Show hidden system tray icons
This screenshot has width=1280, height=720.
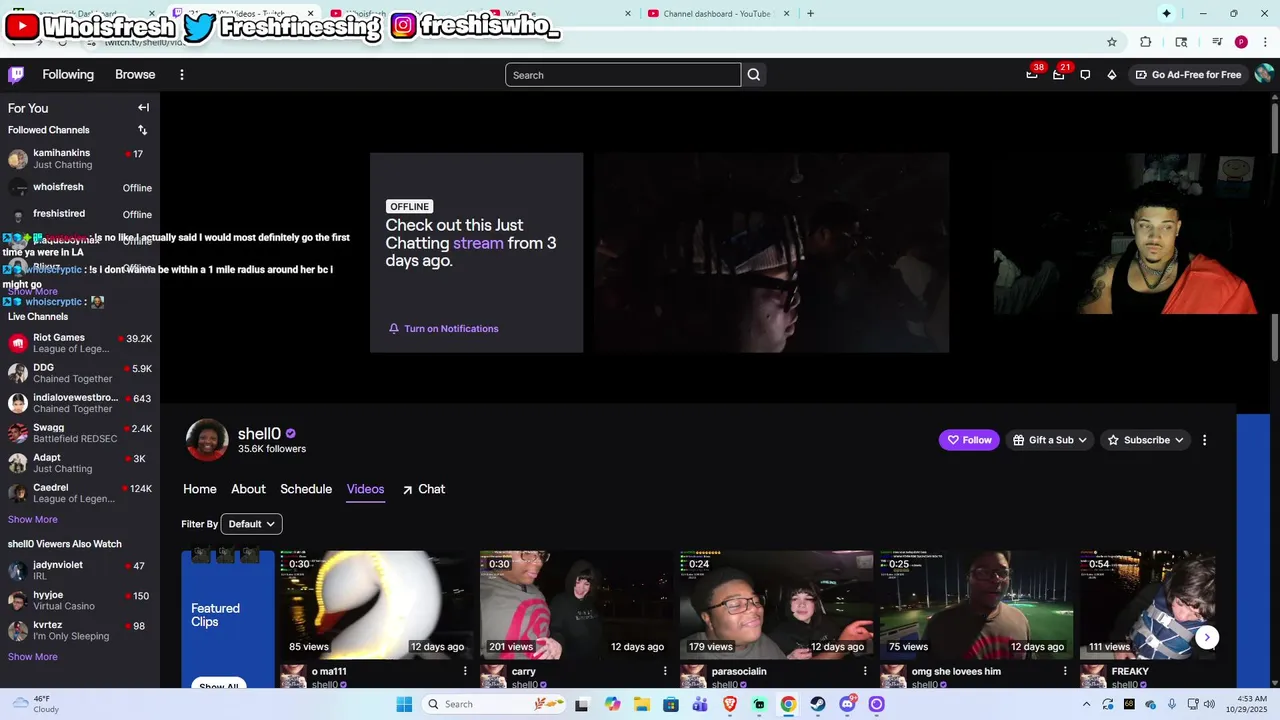pos(1087,704)
